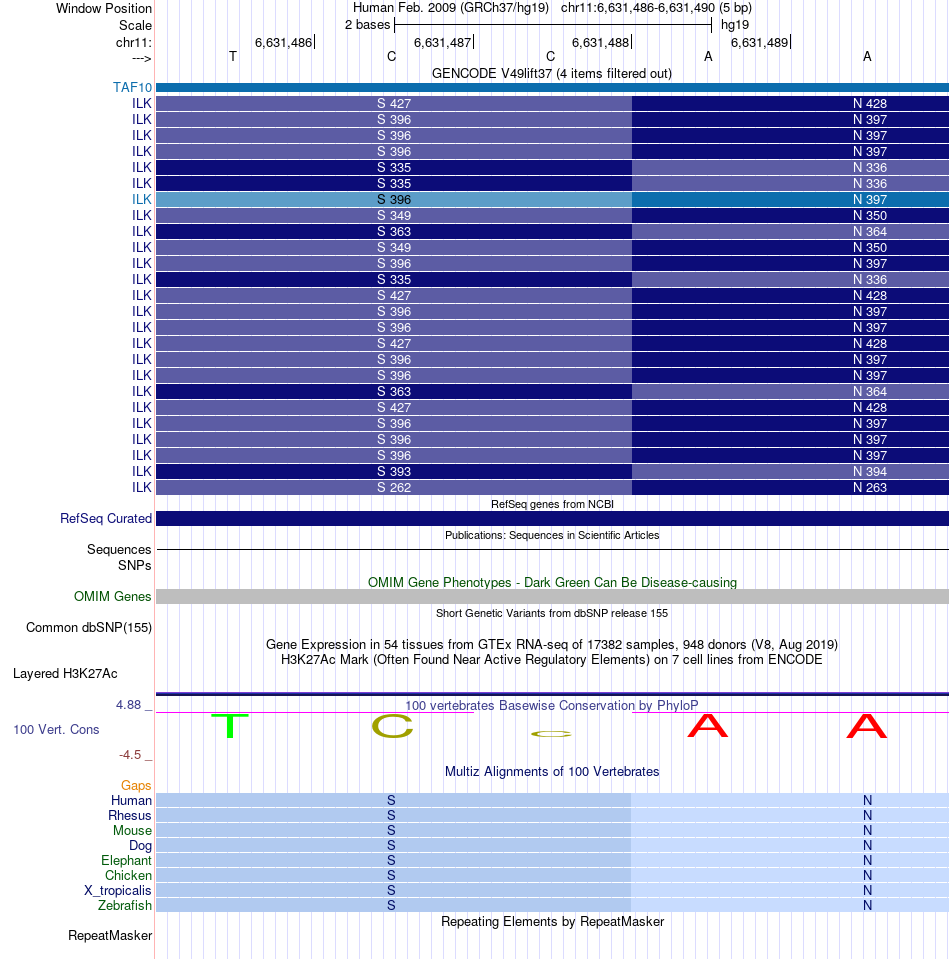
Task: Click the Scale label
Action: [x=135, y=25]
